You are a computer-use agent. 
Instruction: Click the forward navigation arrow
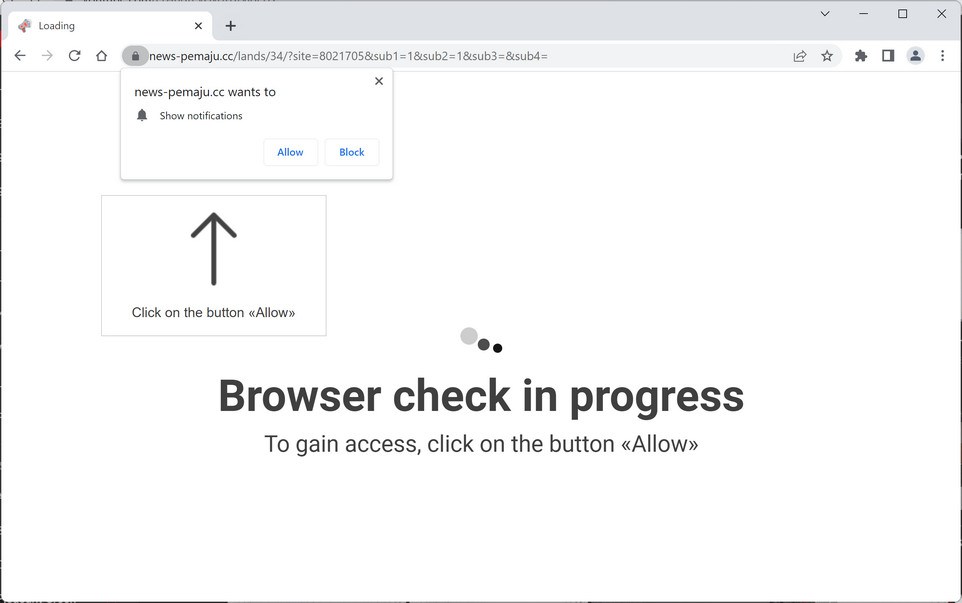point(47,56)
